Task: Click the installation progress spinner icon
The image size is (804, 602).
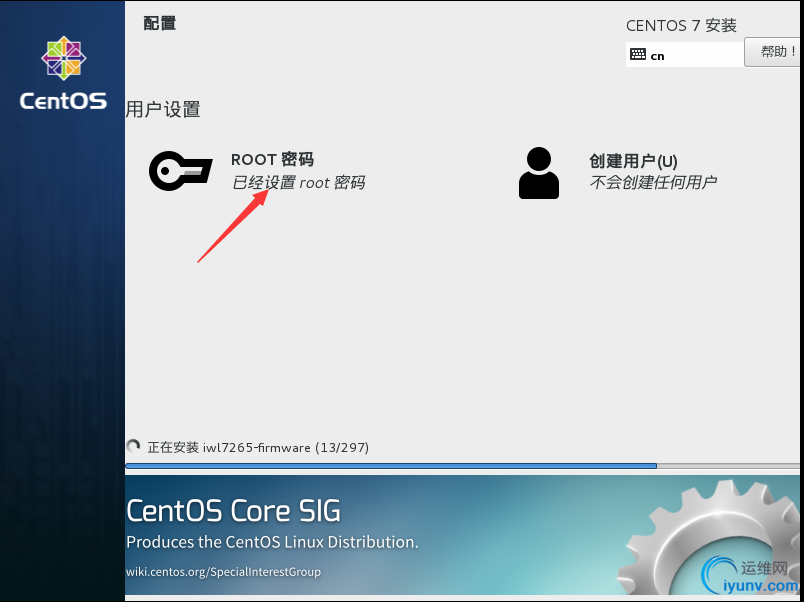Action: pos(133,446)
